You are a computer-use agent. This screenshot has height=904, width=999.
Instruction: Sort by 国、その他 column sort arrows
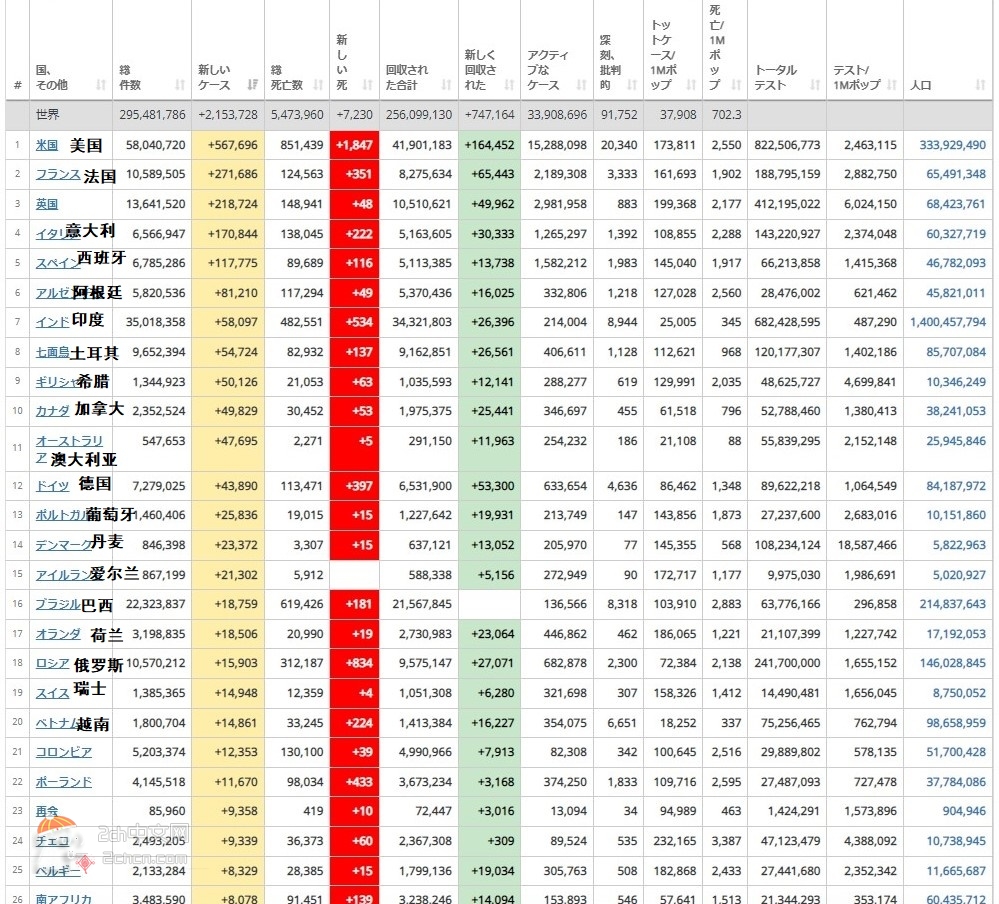pyautogui.click(x=101, y=85)
